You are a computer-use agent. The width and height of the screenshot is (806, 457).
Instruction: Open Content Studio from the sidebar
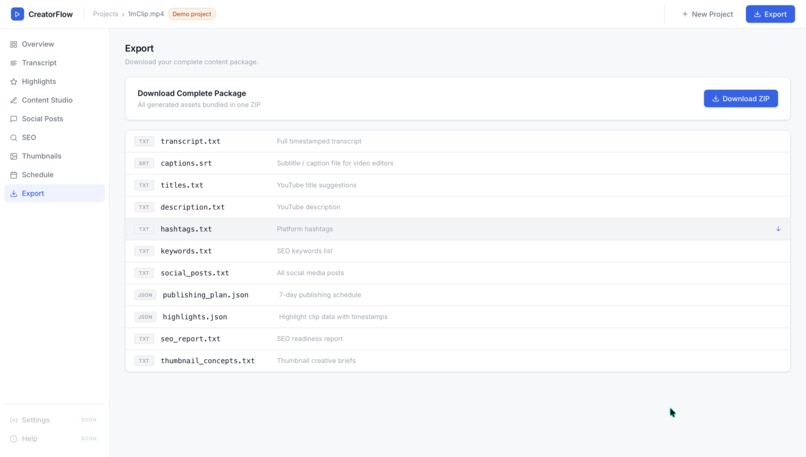click(54, 100)
